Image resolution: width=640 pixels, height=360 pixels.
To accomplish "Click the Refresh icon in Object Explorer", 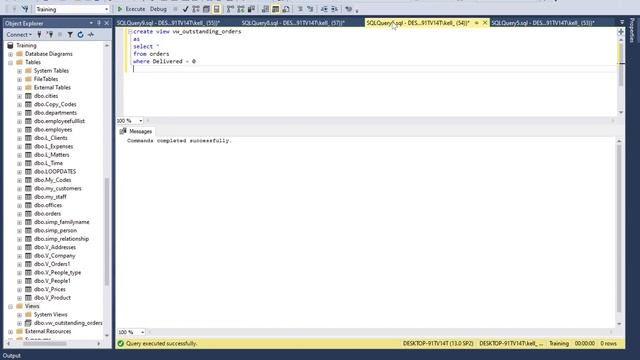I will tap(80, 35).
